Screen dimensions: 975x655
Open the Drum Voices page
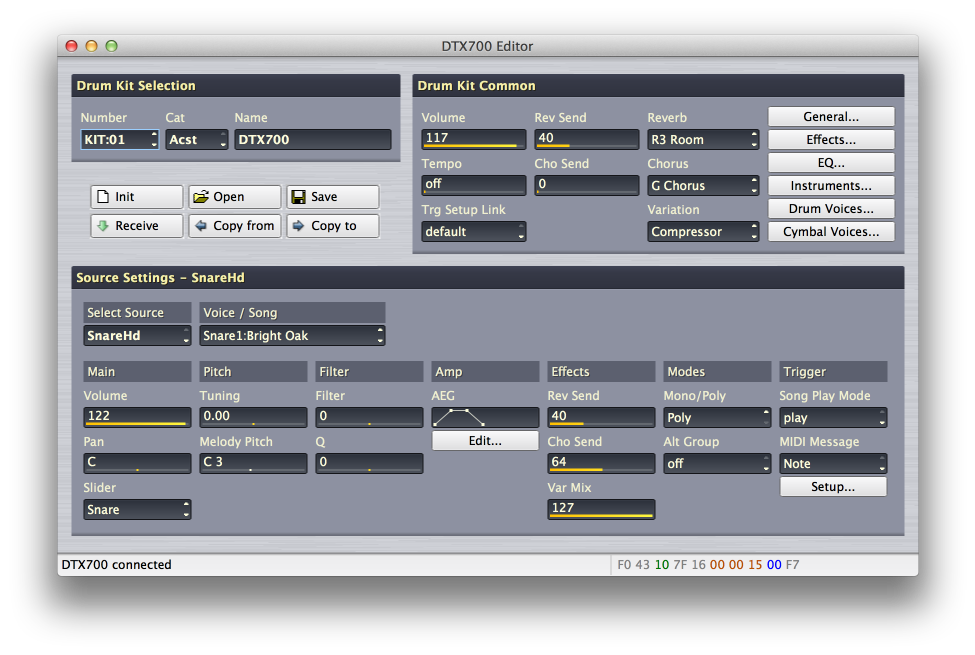(830, 209)
